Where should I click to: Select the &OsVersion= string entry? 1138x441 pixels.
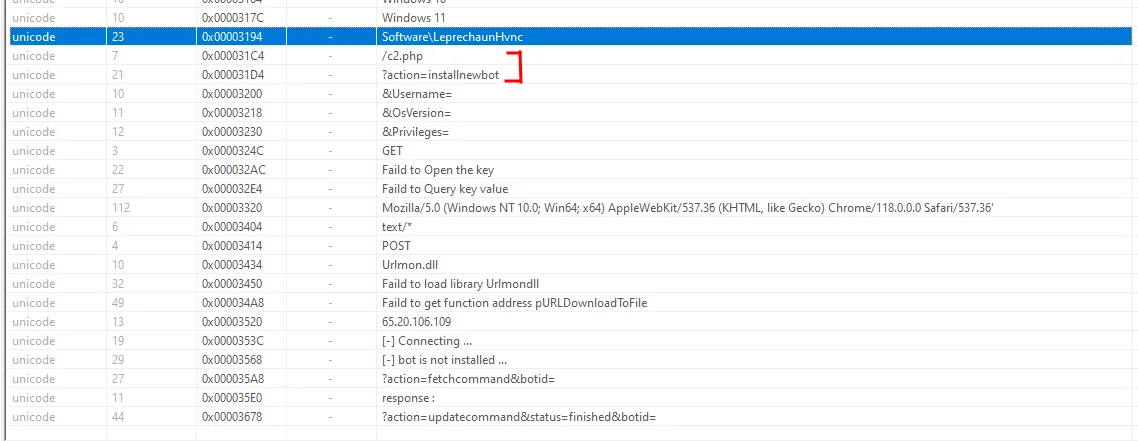(x=417, y=113)
